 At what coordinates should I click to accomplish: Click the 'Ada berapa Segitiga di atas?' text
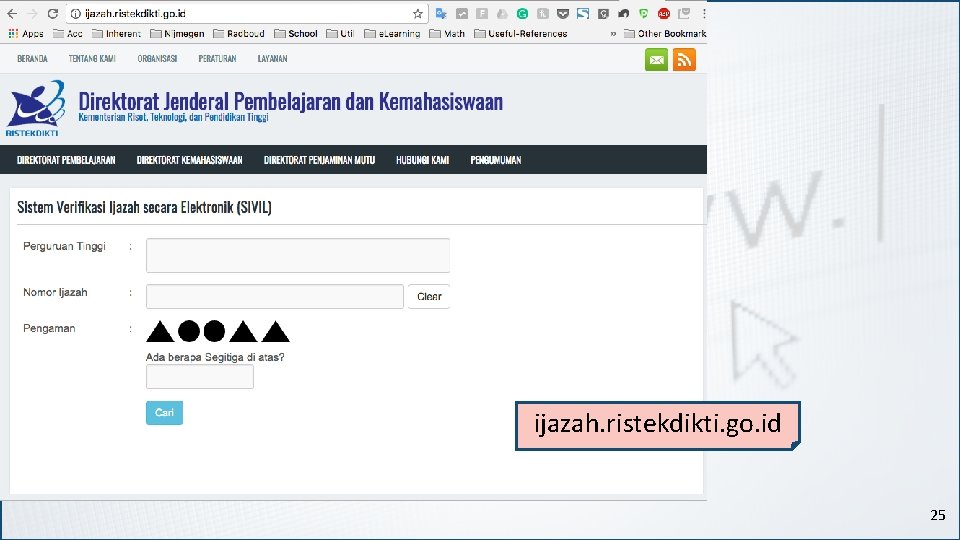[215, 357]
